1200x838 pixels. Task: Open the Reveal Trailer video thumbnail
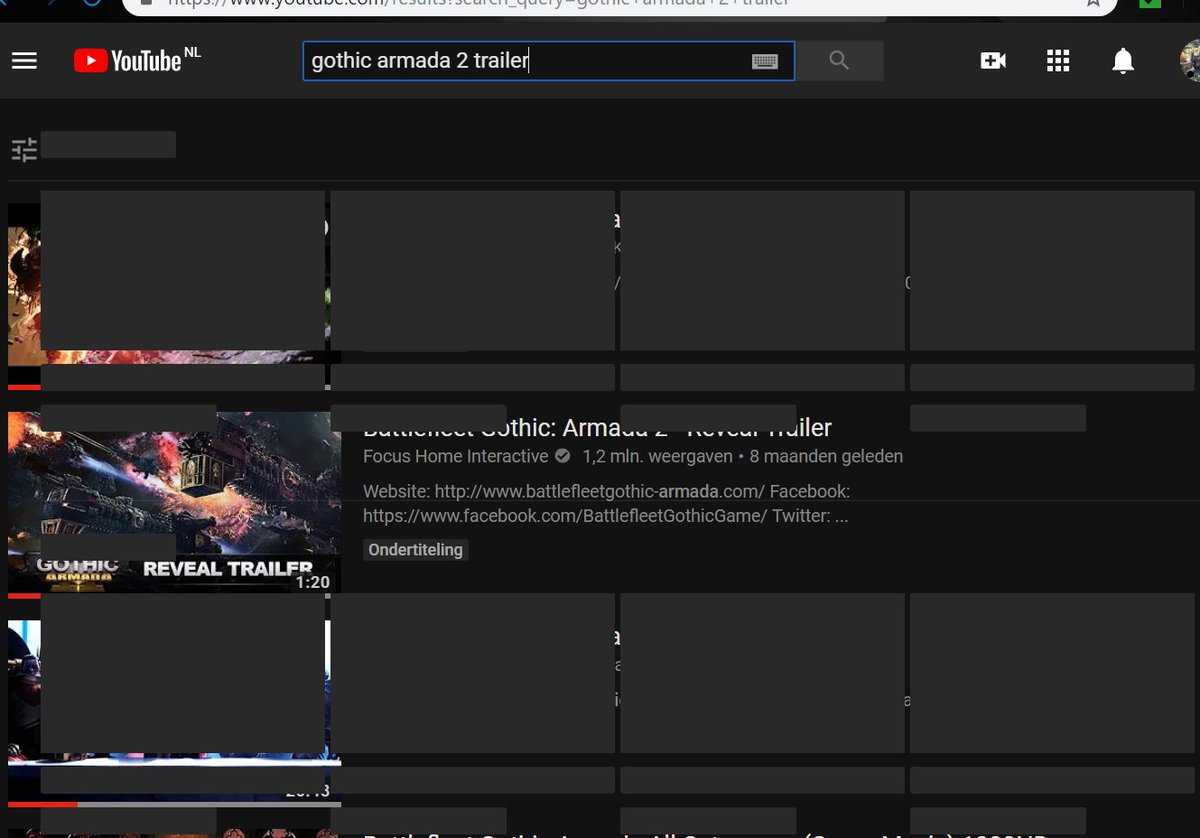tap(174, 503)
